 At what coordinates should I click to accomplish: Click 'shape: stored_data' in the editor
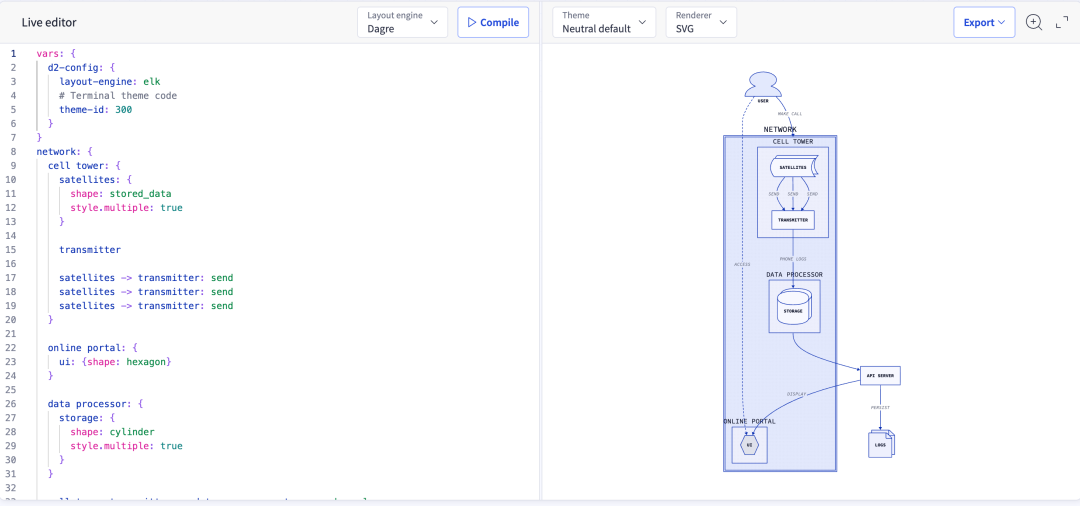(x=121, y=193)
